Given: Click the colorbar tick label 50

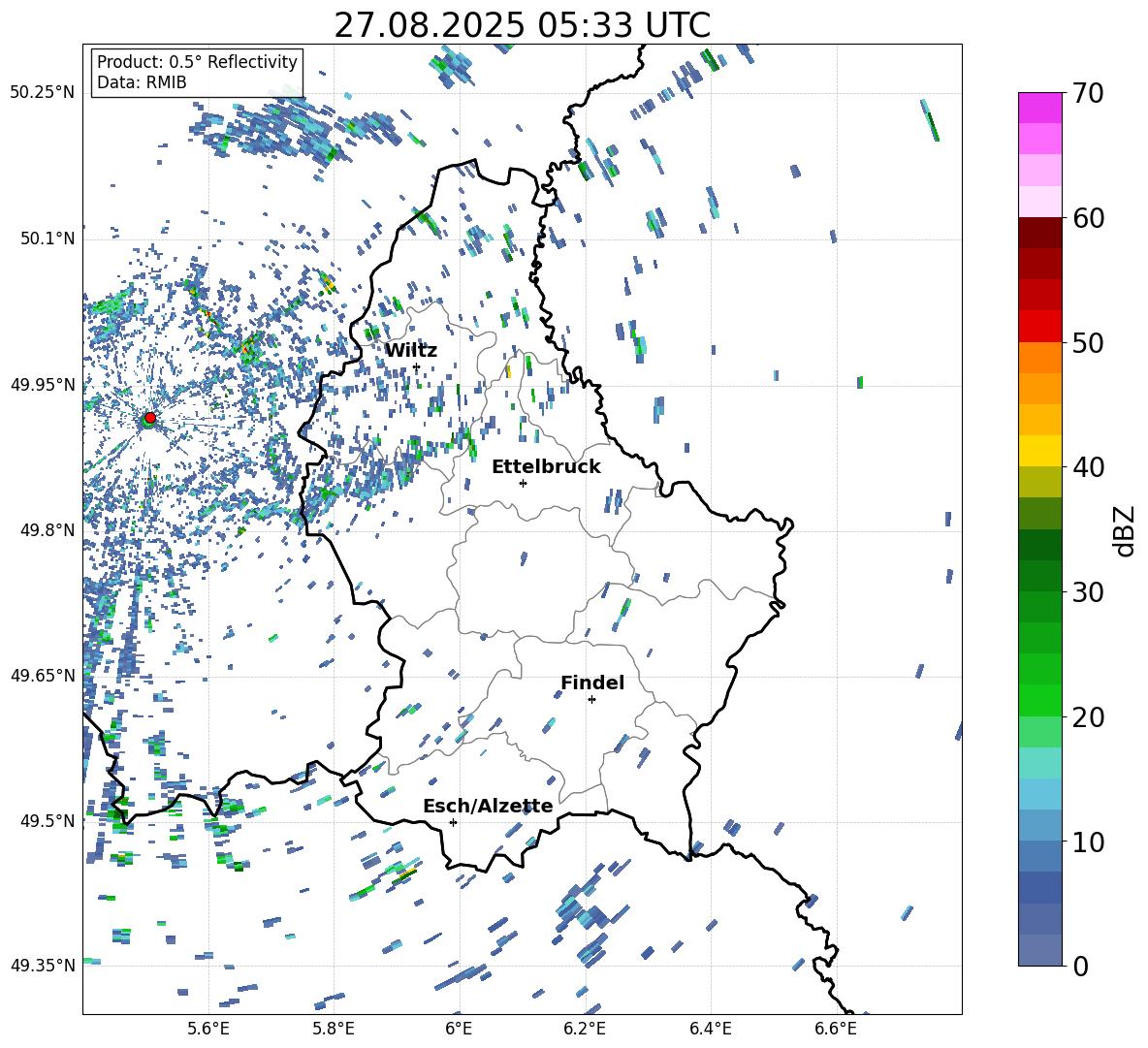Looking at the screenshot, I should [1087, 343].
